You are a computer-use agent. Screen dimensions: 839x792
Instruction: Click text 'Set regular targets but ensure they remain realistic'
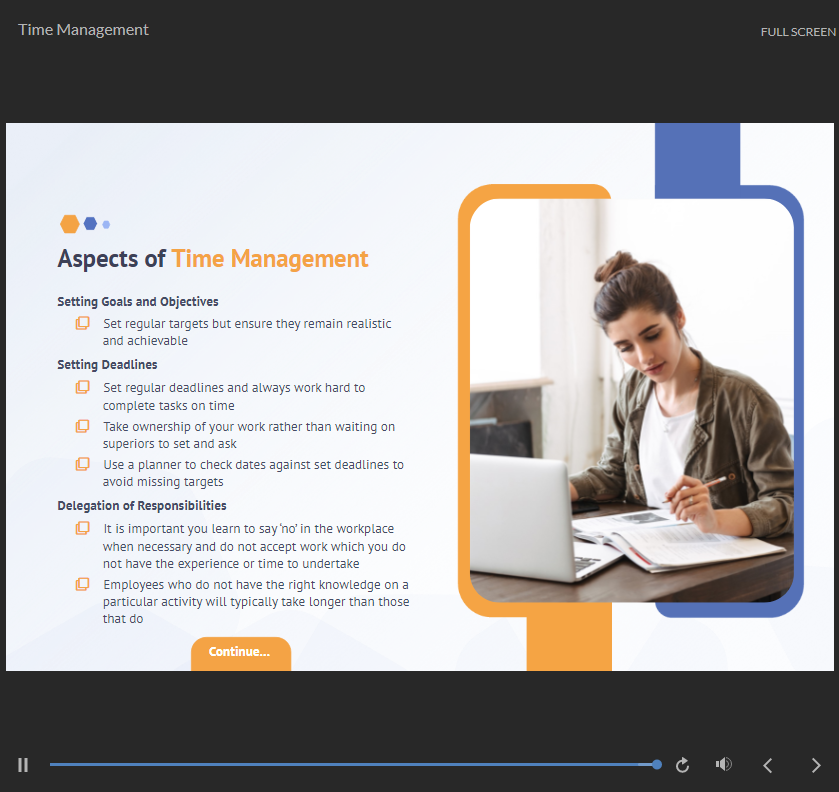point(247,324)
